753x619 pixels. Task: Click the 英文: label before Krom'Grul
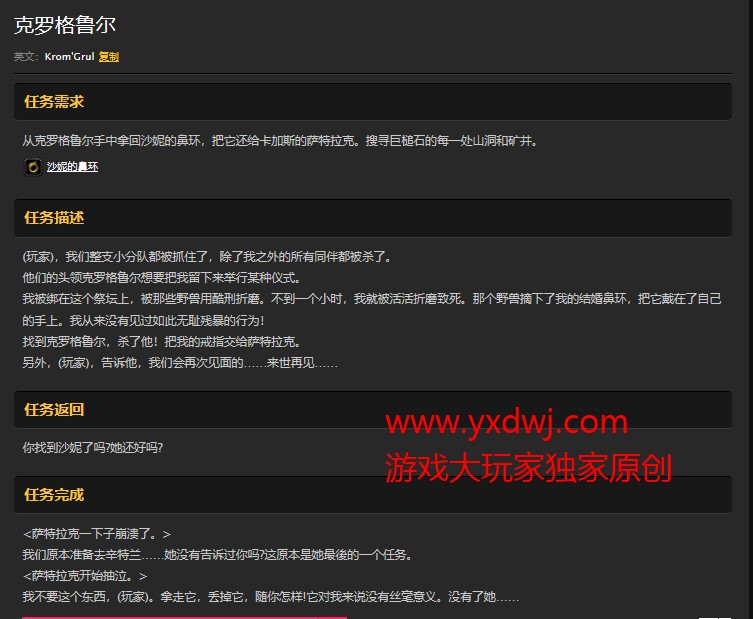tap(25, 57)
